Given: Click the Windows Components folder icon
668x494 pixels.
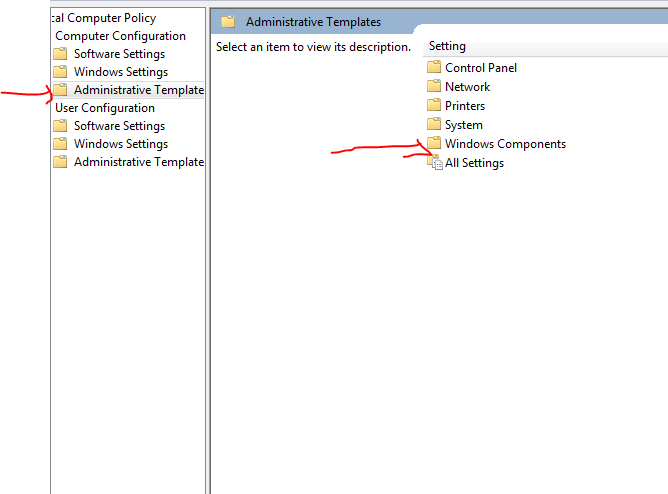Looking at the screenshot, I should click(434, 143).
